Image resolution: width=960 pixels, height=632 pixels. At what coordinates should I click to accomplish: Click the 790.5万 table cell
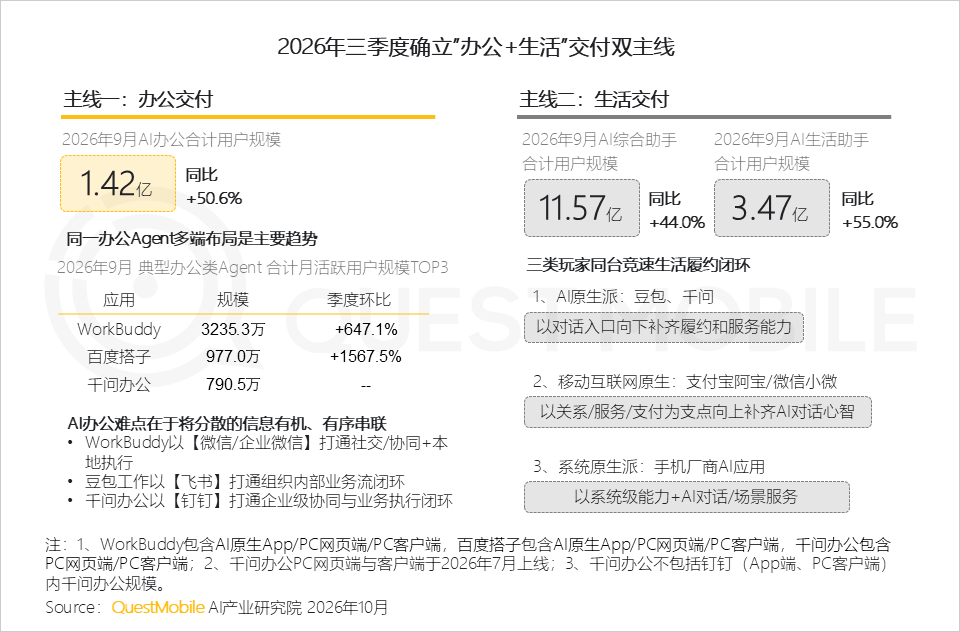tap(233, 385)
